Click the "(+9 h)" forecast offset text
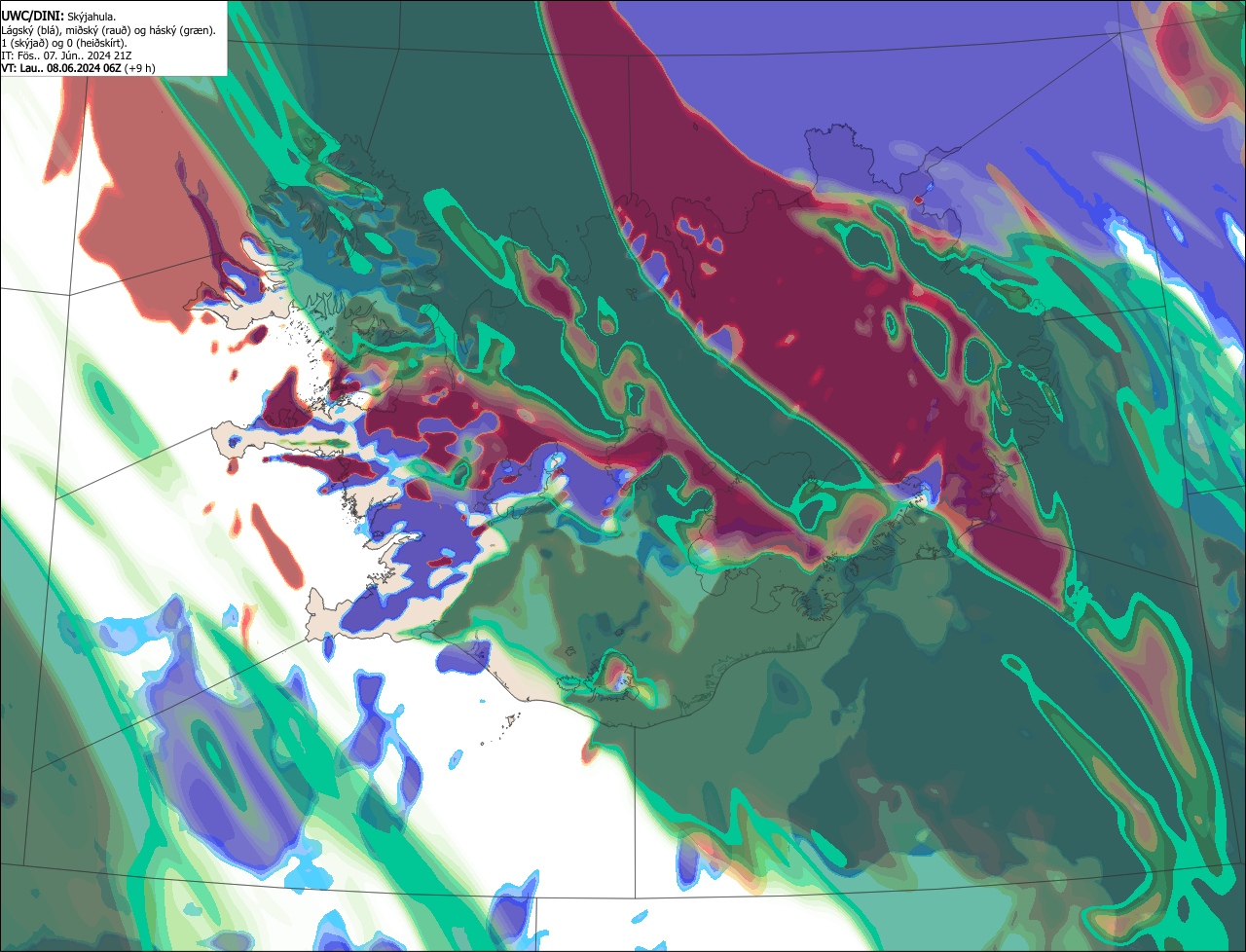 pyautogui.click(x=140, y=68)
